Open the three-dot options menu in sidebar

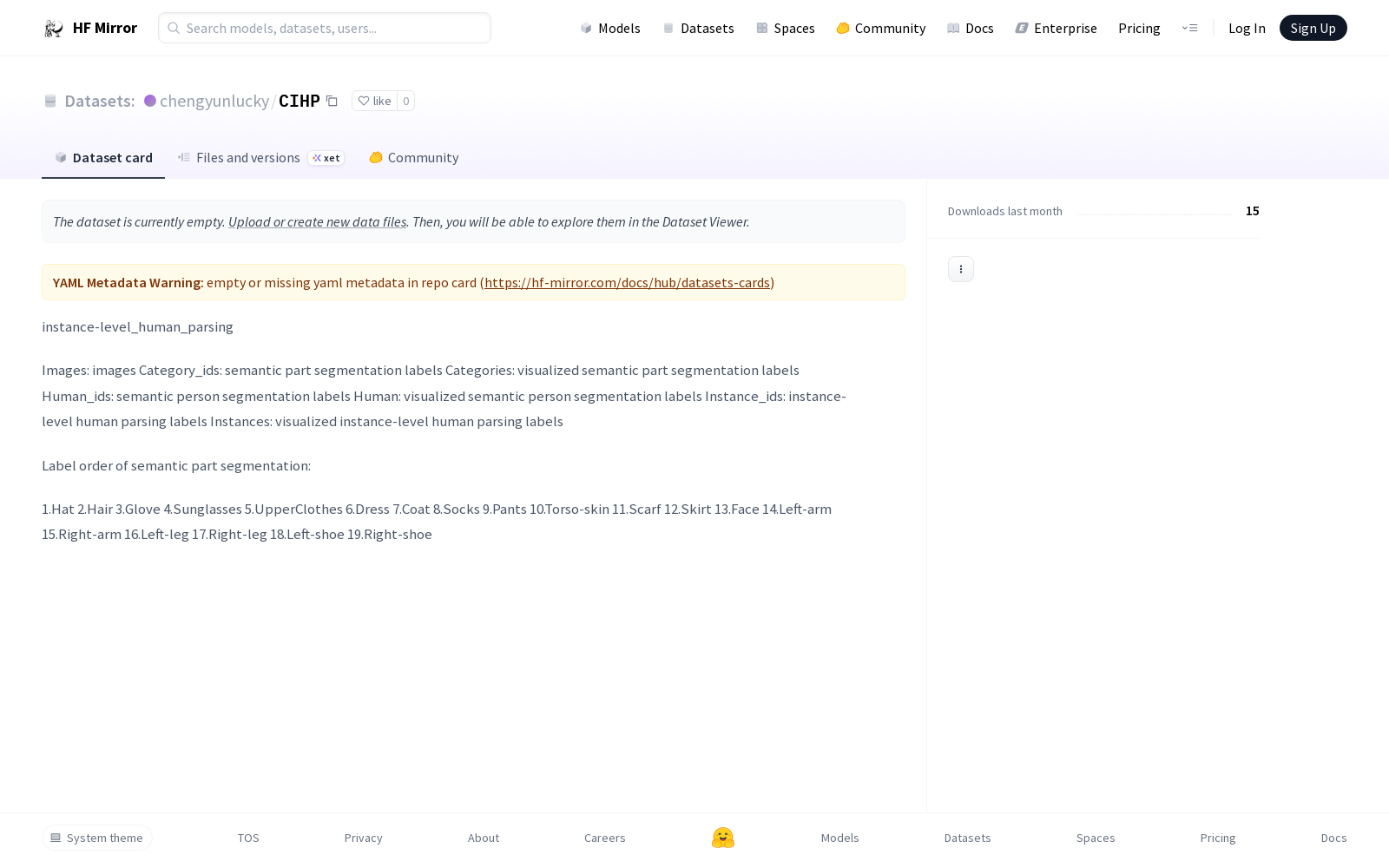960,269
